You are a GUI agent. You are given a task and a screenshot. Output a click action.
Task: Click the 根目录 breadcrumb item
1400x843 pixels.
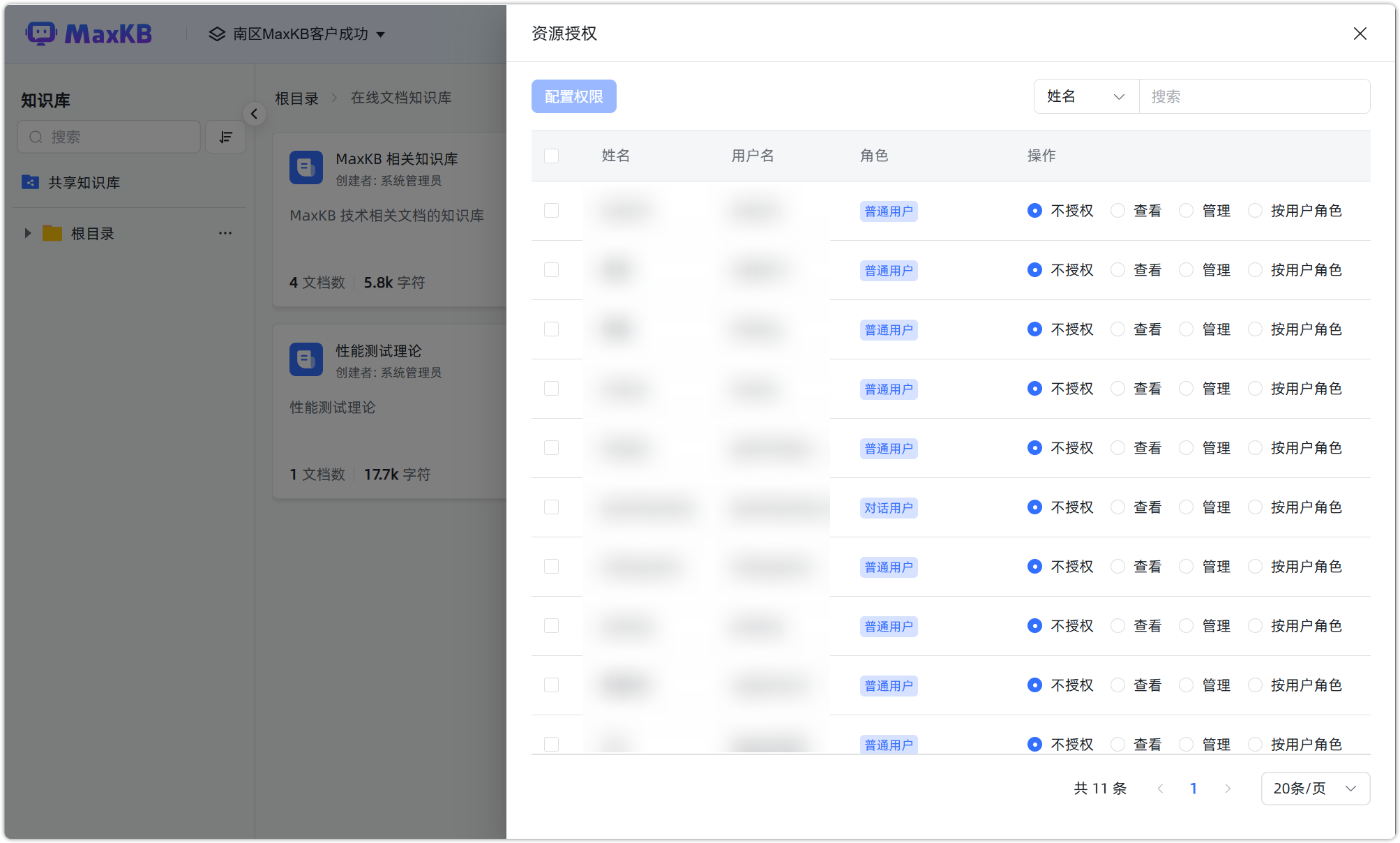click(296, 98)
